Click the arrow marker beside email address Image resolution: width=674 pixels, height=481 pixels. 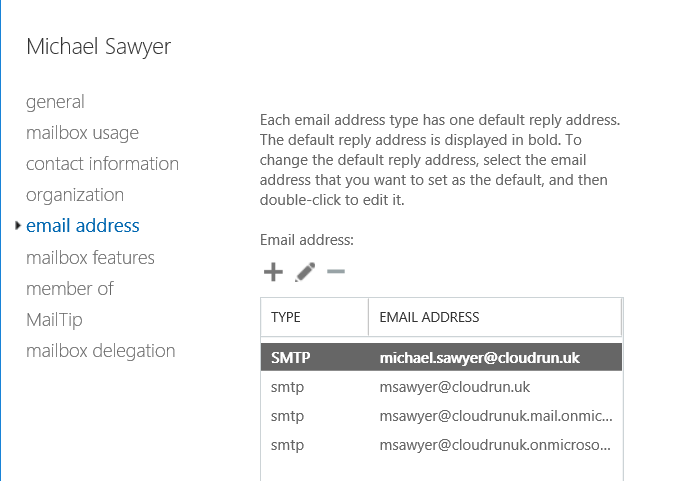coord(18,225)
